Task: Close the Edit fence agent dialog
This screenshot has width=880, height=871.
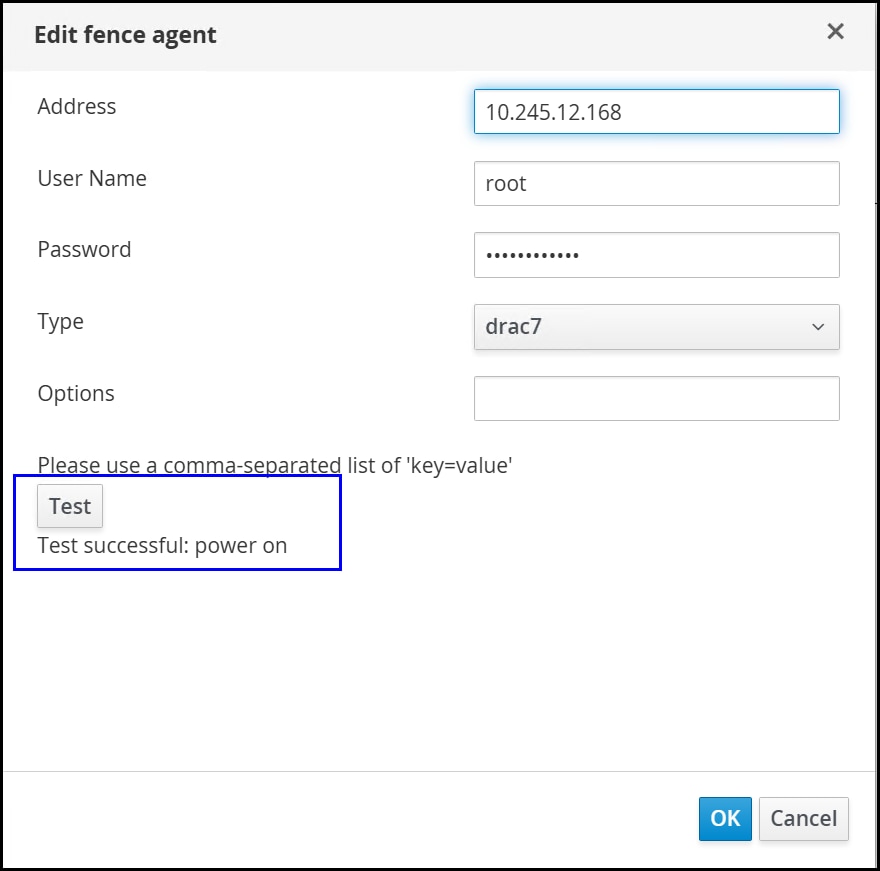Action: pos(835,31)
